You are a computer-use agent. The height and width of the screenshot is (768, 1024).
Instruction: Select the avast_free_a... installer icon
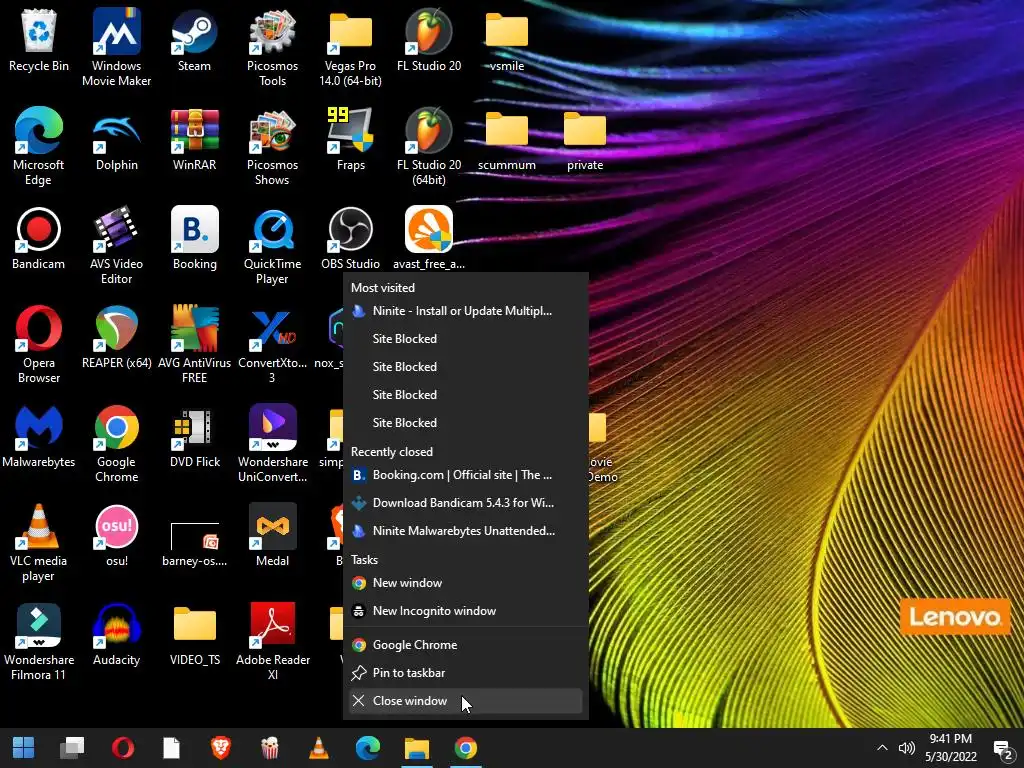pyautogui.click(x=428, y=238)
